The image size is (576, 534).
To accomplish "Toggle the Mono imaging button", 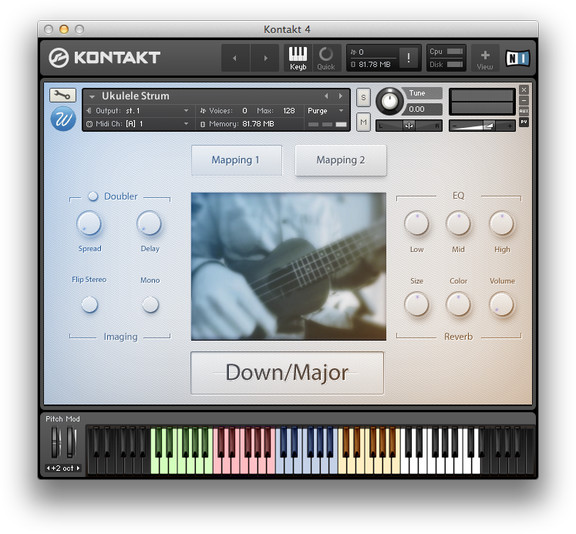I will (150, 304).
